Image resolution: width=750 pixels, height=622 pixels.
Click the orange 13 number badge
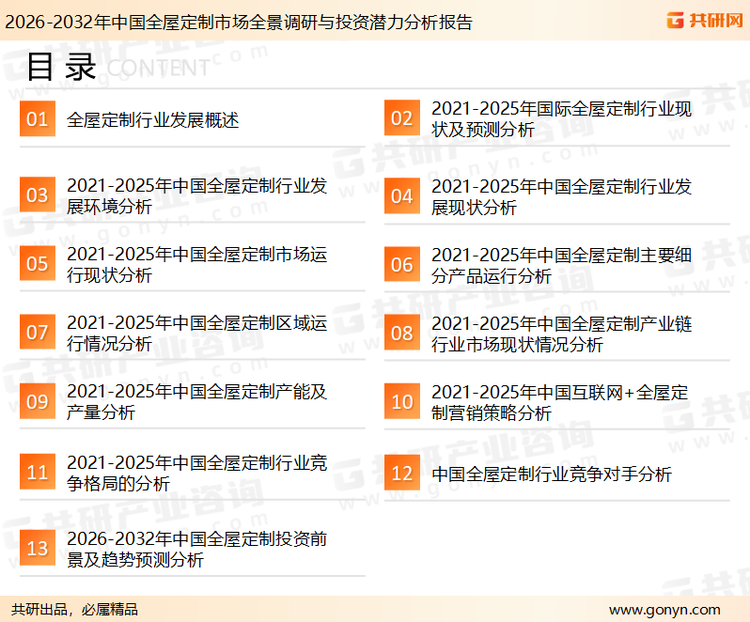pos(37,547)
